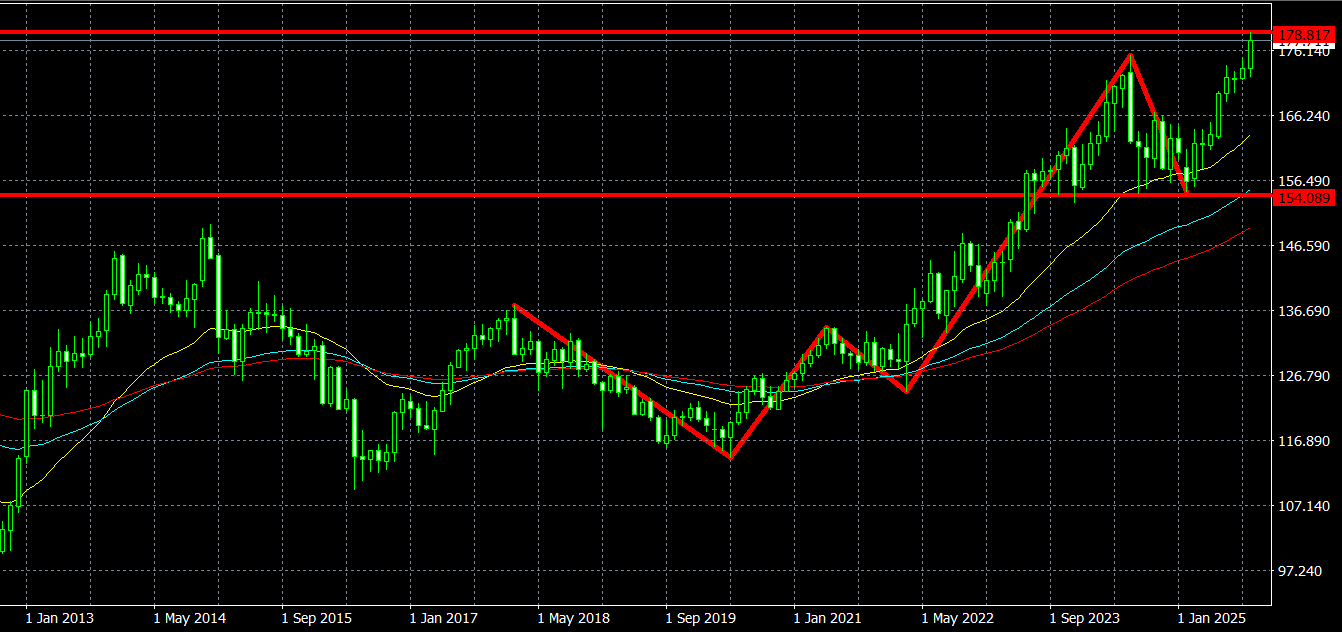The width and height of the screenshot is (1342, 632).
Task: Click the right end of yellow moving average
Action: tap(1249, 135)
